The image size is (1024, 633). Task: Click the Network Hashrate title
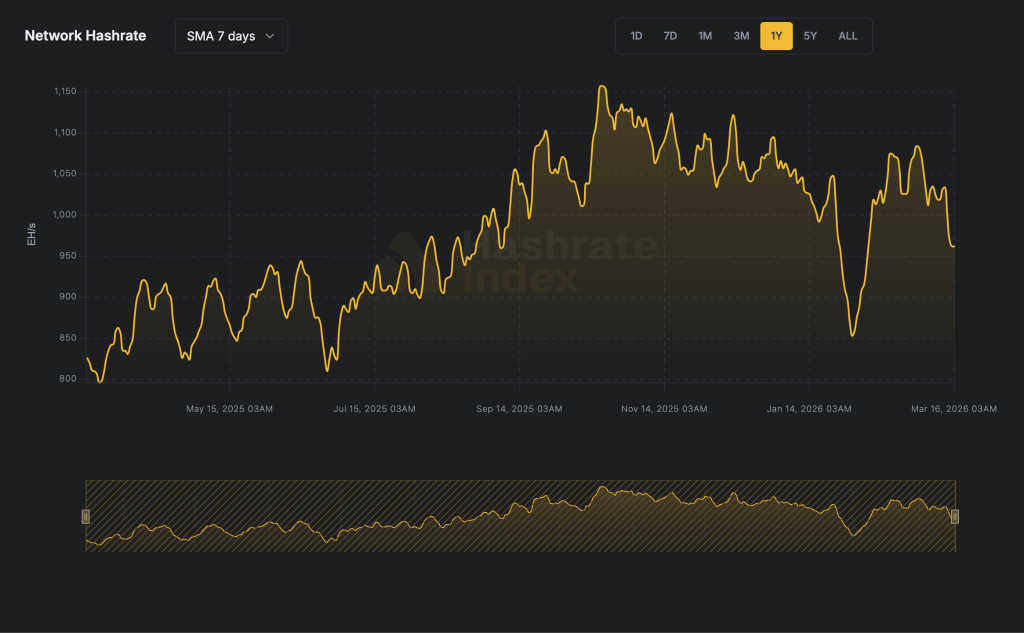point(85,36)
